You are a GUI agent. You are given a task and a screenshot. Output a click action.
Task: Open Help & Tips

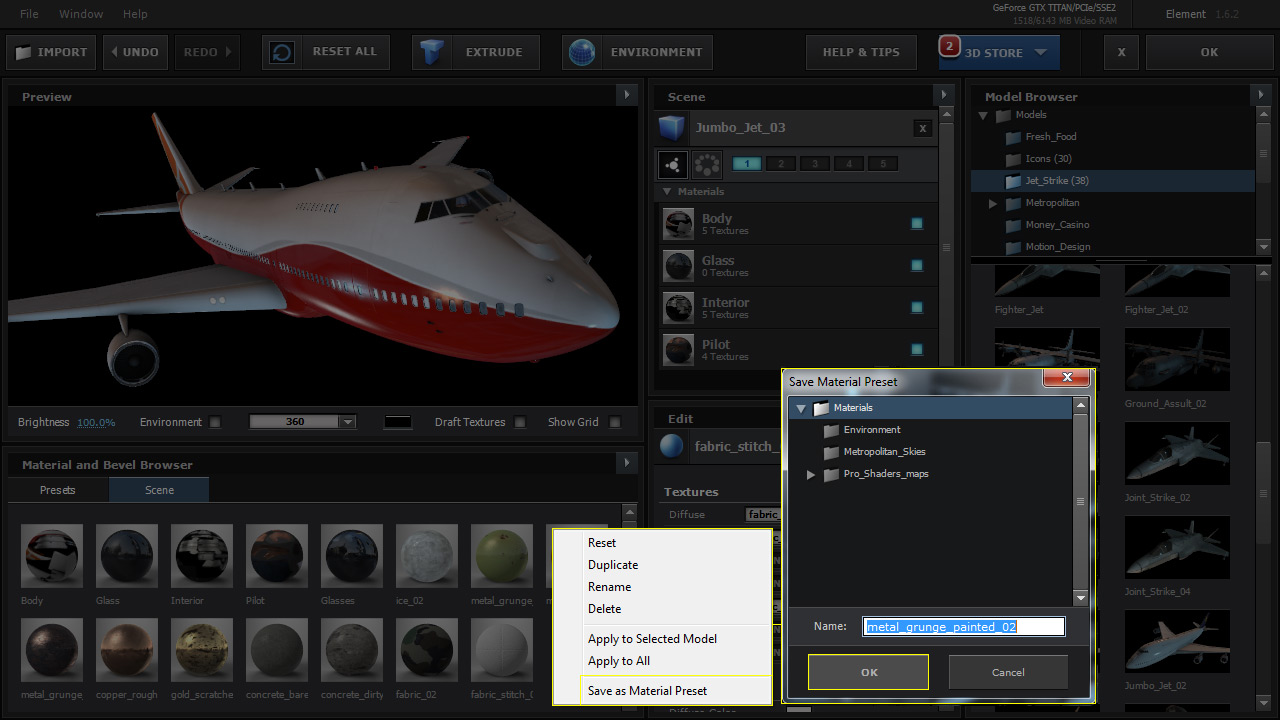861,52
